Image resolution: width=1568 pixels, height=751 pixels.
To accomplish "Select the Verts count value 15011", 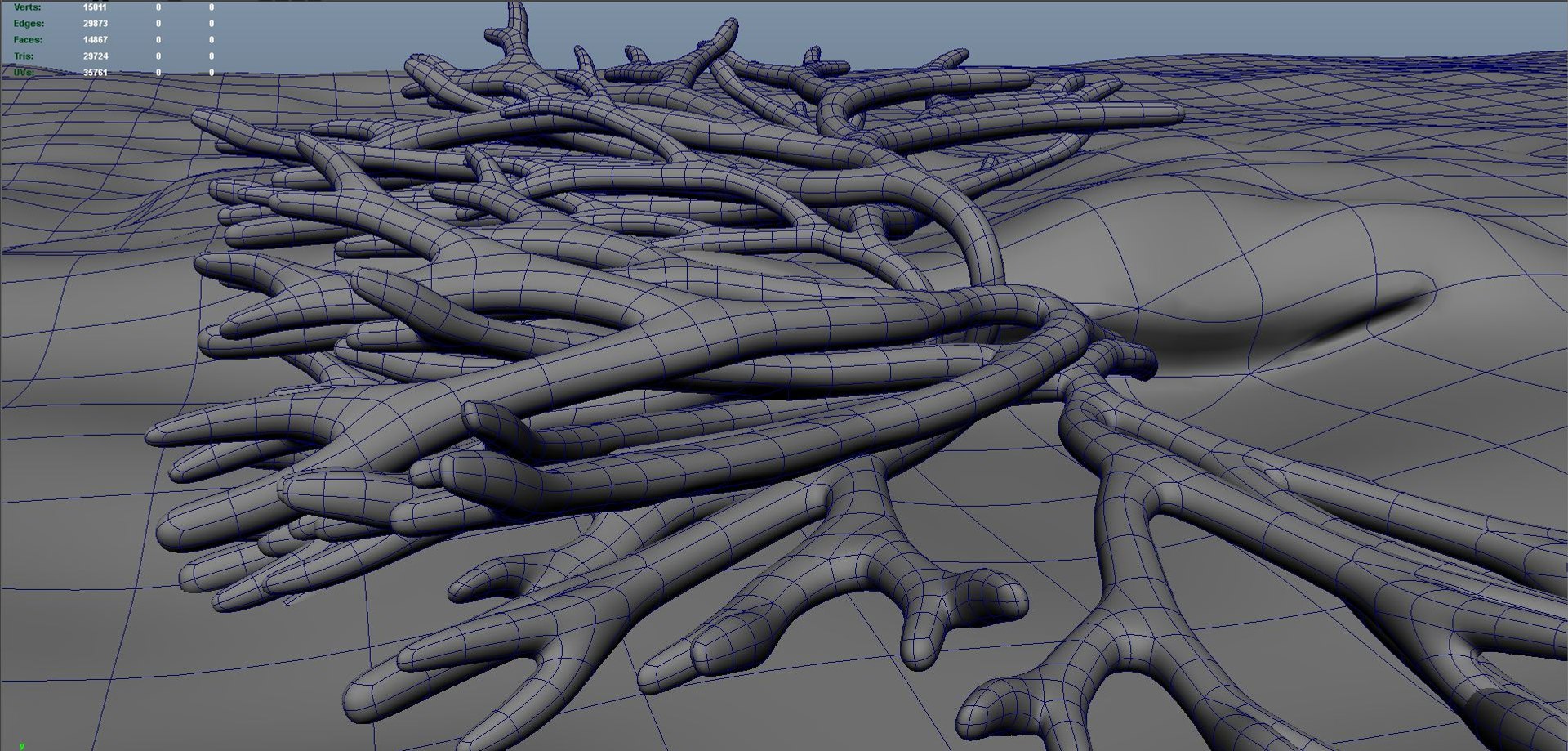I will (x=95, y=7).
